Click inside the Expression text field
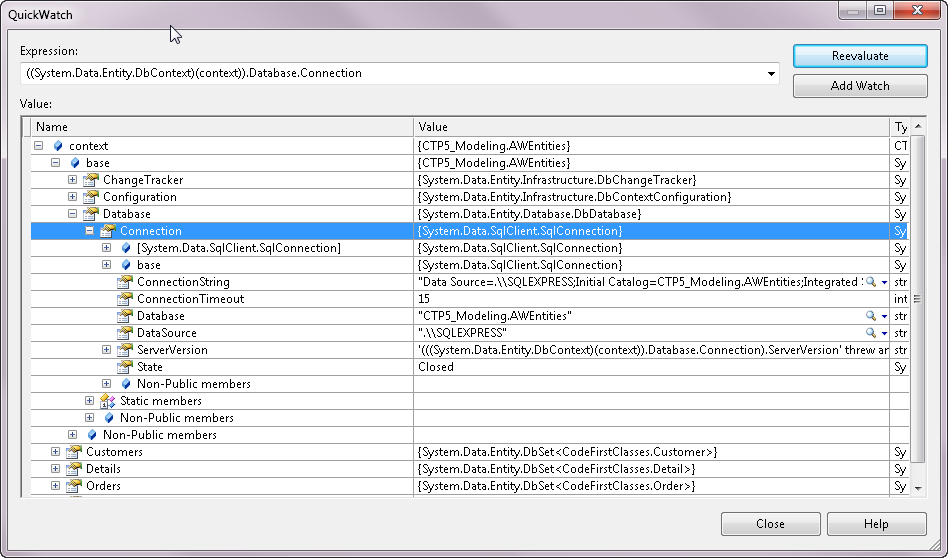 click(390, 74)
